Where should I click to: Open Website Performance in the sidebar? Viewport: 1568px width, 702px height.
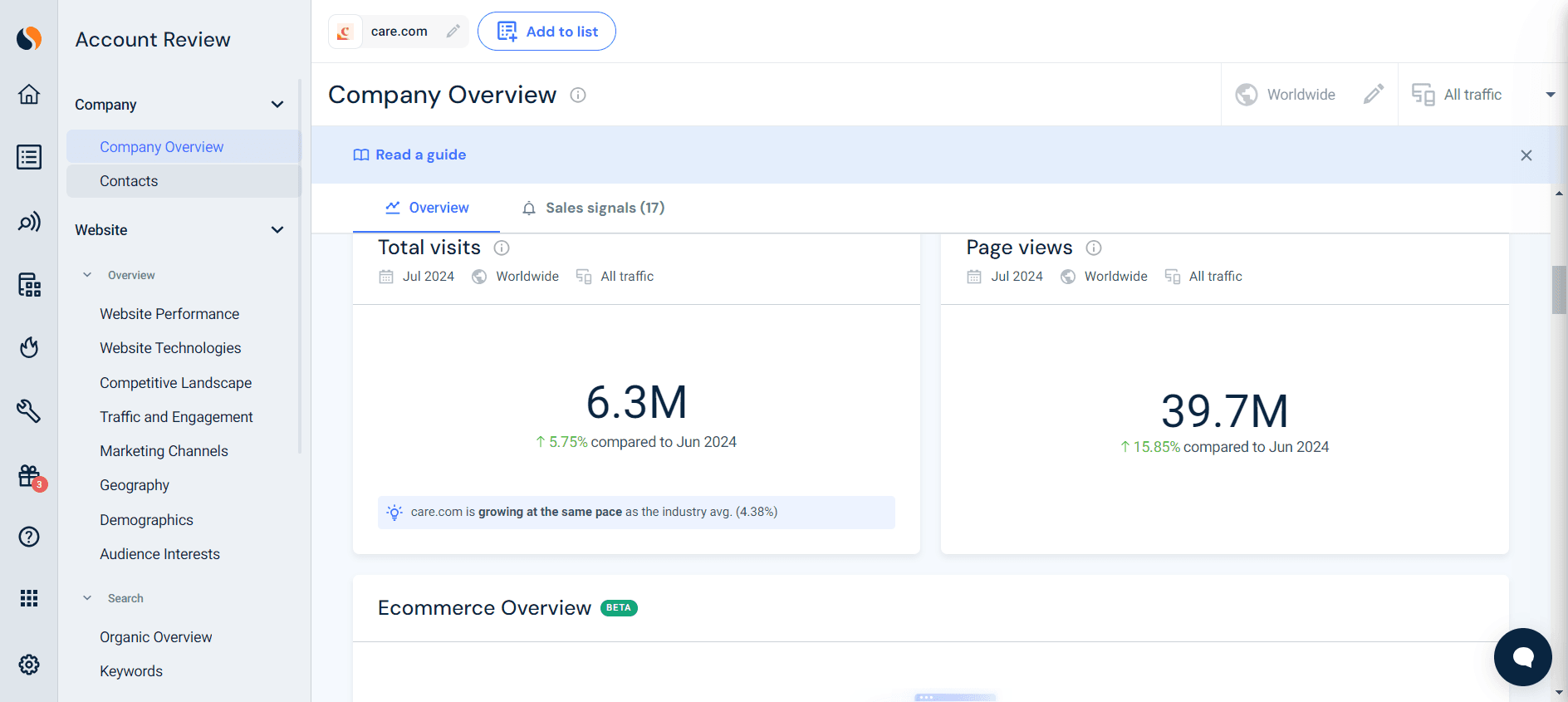point(169,314)
